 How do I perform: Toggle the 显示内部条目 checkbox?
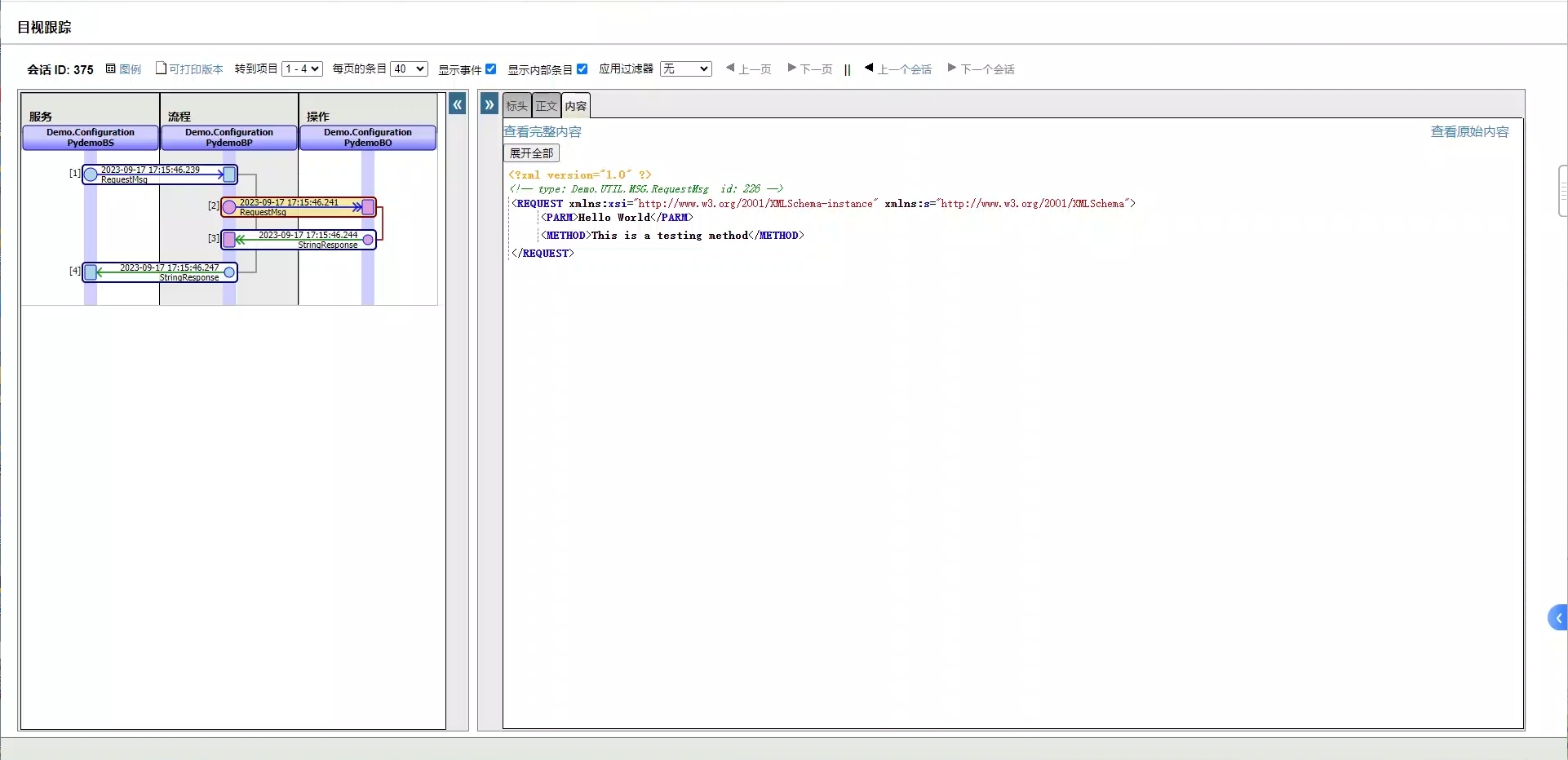point(582,69)
